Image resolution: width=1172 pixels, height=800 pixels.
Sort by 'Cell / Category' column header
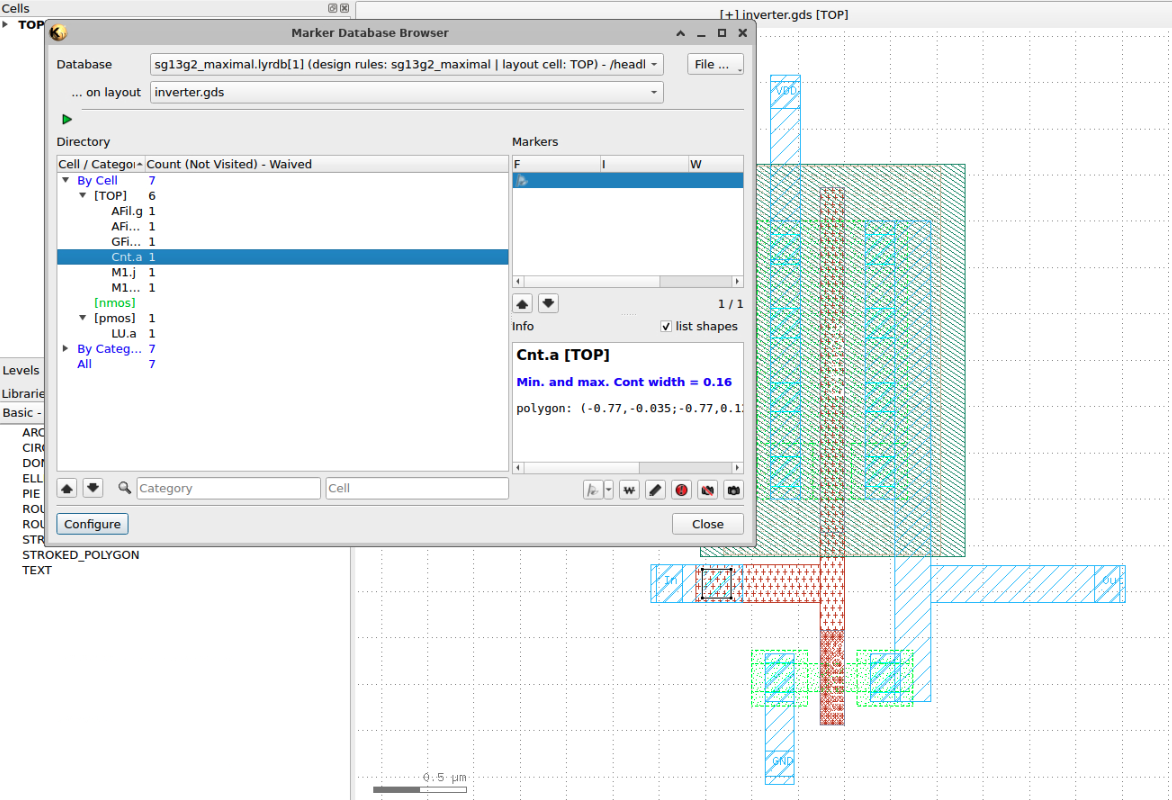coord(100,164)
